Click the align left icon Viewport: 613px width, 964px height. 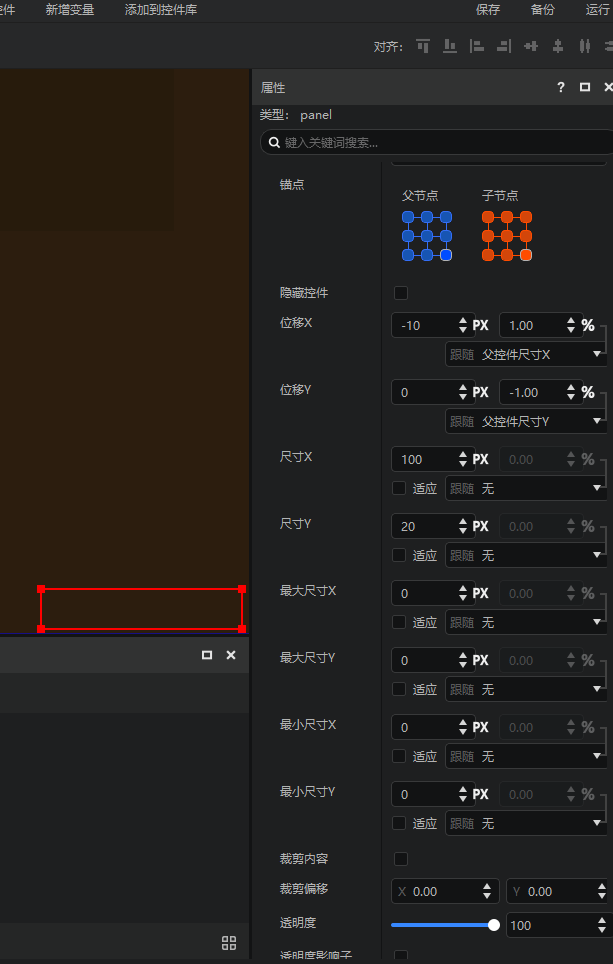(x=477, y=46)
